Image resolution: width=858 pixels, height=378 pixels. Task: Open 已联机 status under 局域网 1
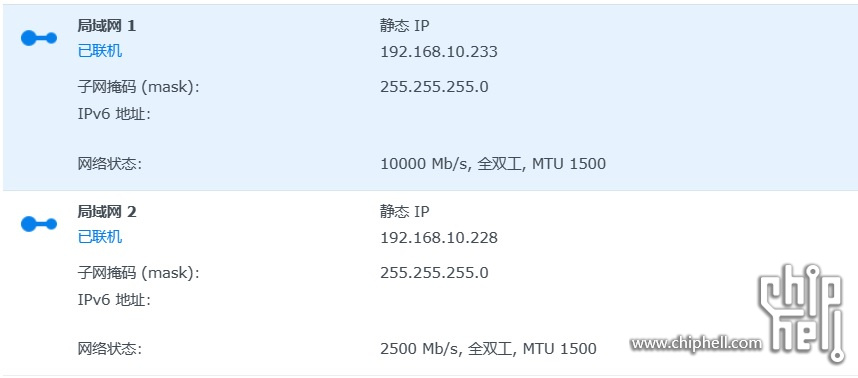tap(100, 51)
